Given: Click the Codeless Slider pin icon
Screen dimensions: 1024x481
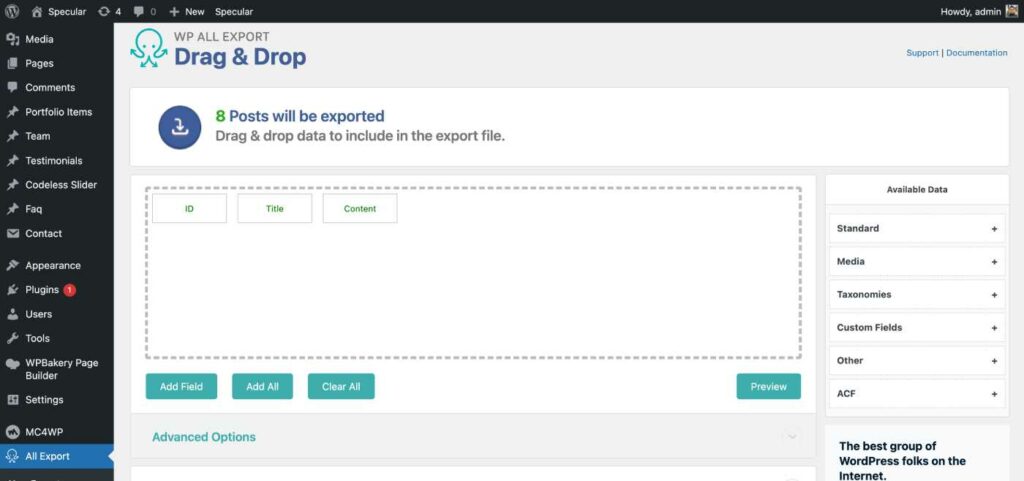Looking at the screenshot, I should [x=12, y=185].
